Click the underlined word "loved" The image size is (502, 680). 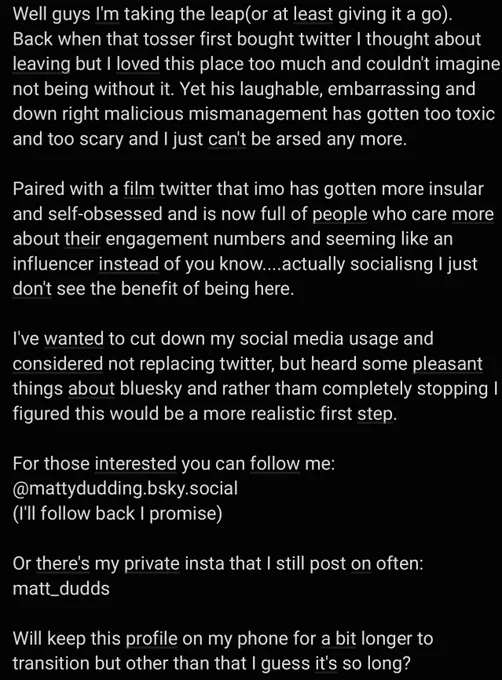tap(138, 64)
